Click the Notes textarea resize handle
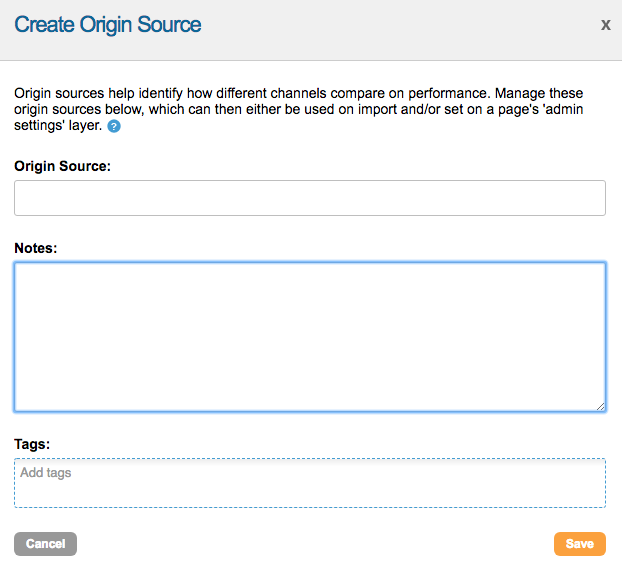The image size is (622, 572). click(600, 405)
